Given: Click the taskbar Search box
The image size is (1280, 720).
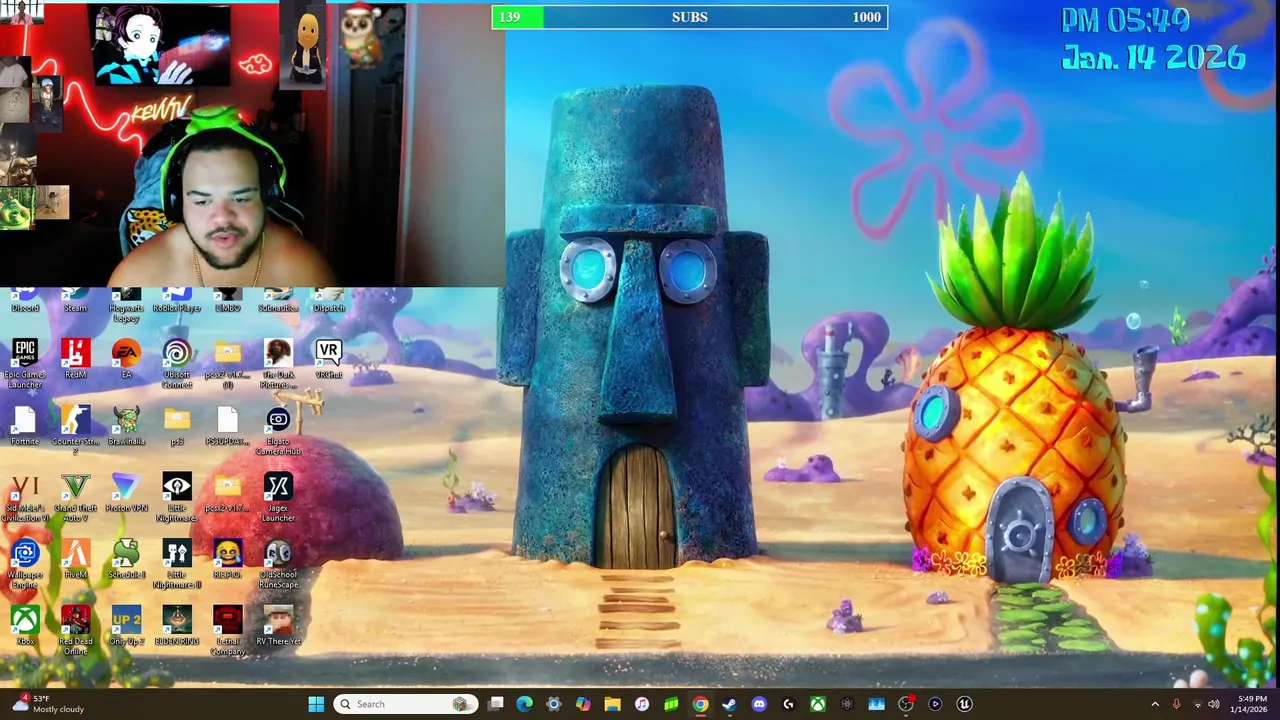Looking at the screenshot, I should click(x=405, y=704).
